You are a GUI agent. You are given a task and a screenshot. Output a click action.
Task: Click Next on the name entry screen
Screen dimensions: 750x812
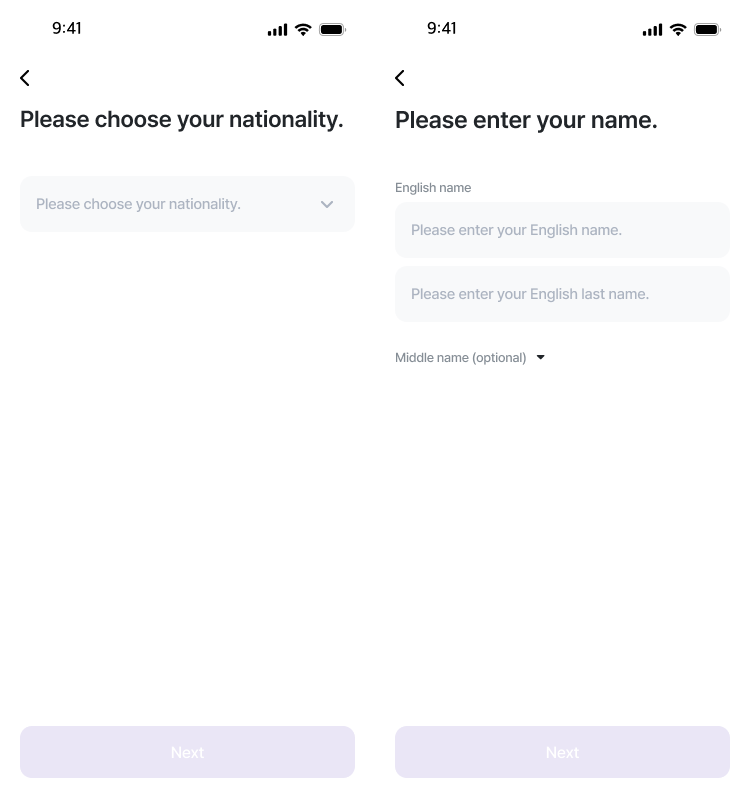(x=562, y=752)
